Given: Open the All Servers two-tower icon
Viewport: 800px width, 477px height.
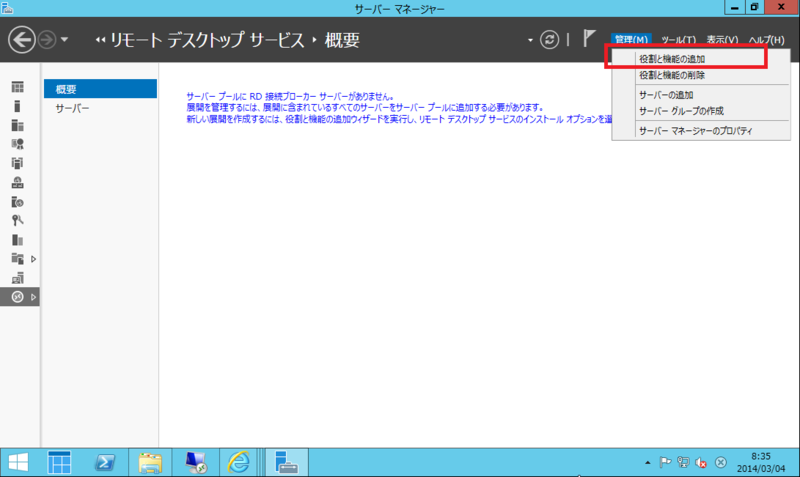Looking at the screenshot, I should (17, 125).
